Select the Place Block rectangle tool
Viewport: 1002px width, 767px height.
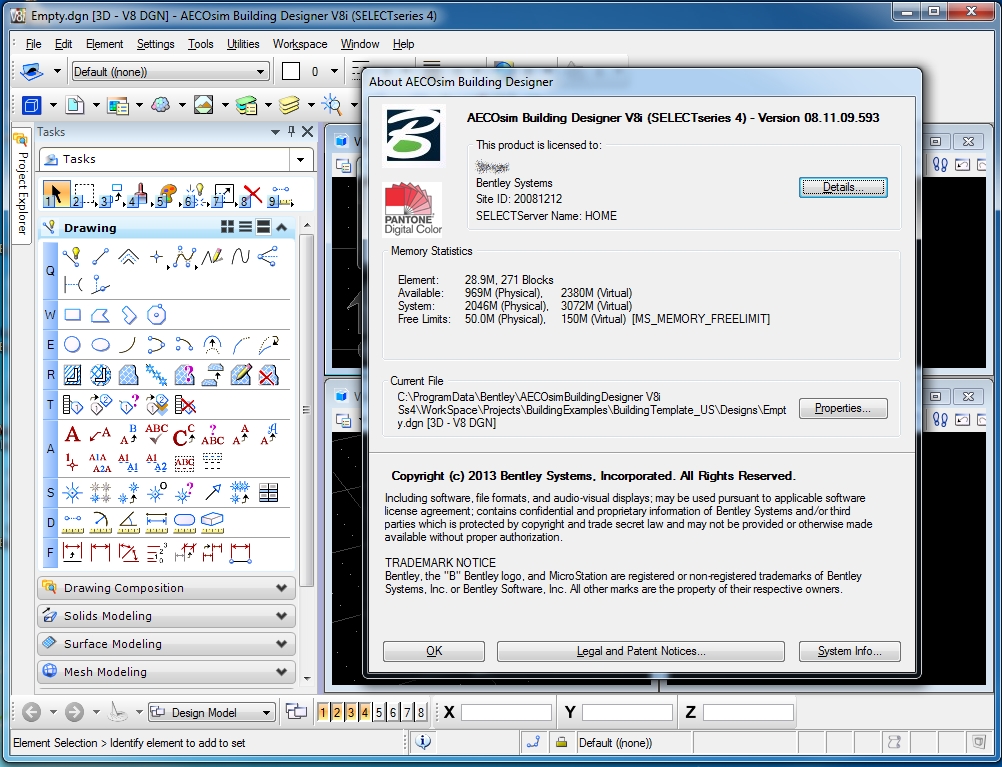pyautogui.click(x=72, y=314)
